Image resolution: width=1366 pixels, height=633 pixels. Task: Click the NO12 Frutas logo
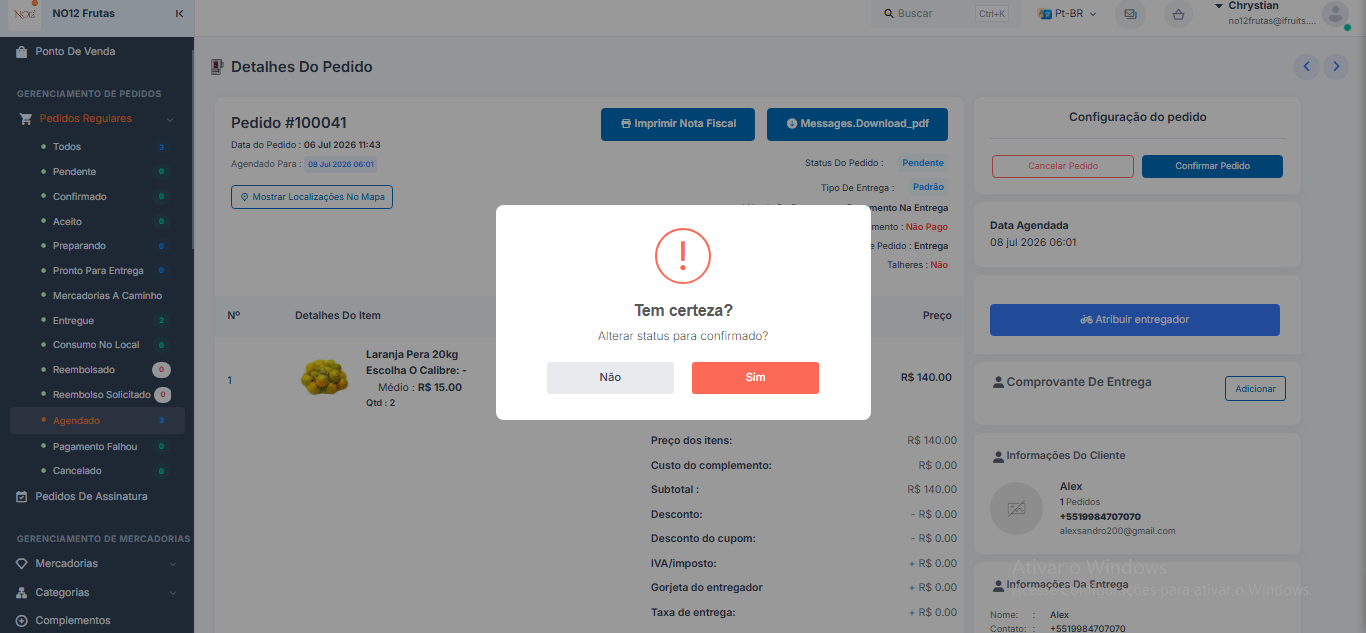pyautogui.click(x=24, y=14)
